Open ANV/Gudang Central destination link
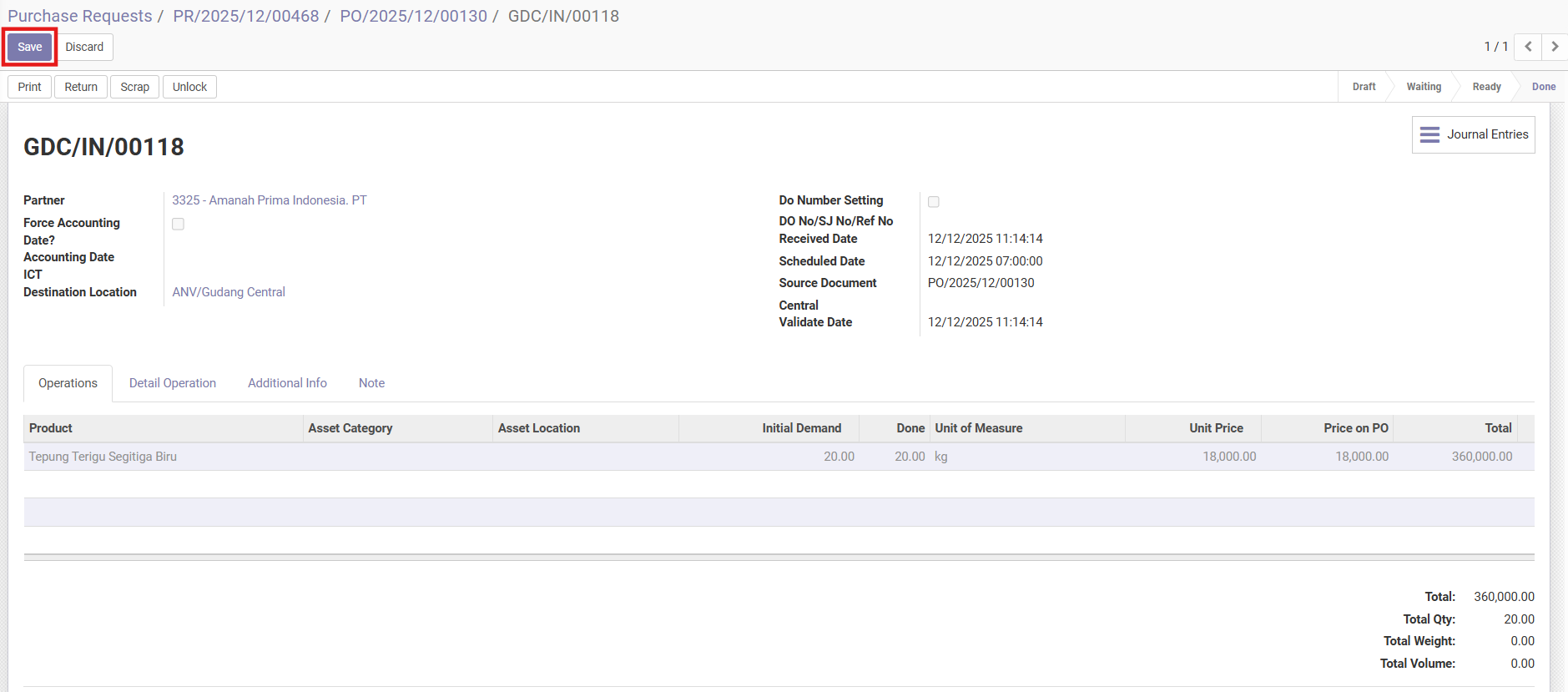Viewport: 1568px width, 692px height. point(229,292)
